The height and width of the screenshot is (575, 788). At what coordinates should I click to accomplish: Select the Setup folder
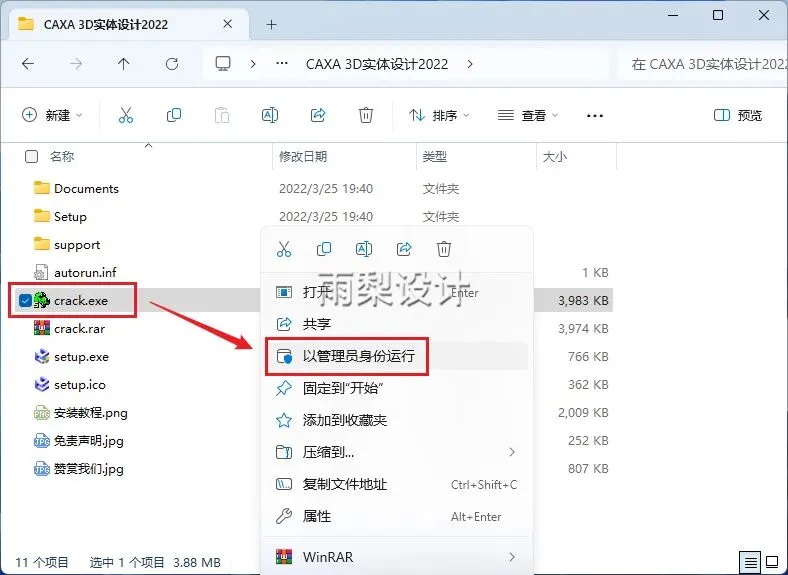click(x=70, y=217)
